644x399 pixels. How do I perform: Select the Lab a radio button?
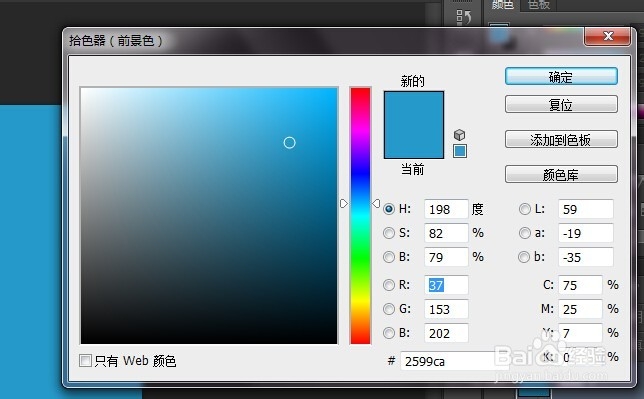pyautogui.click(x=524, y=233)
